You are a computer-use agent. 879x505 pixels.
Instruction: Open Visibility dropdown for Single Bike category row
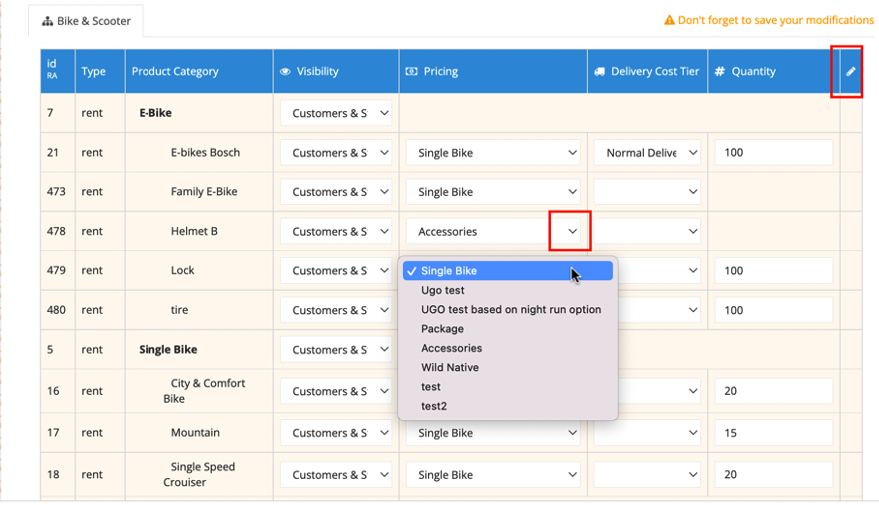click(336, 350)
